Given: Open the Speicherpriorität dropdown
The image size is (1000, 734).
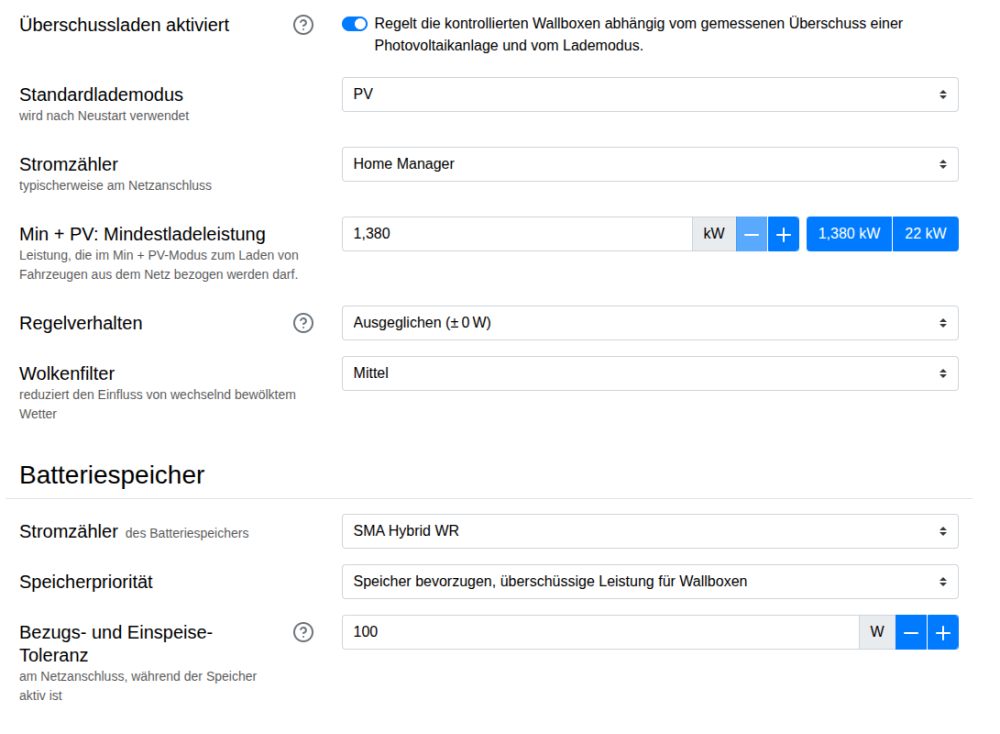Looking at the screenshot, I should click(x=650, y=581).
